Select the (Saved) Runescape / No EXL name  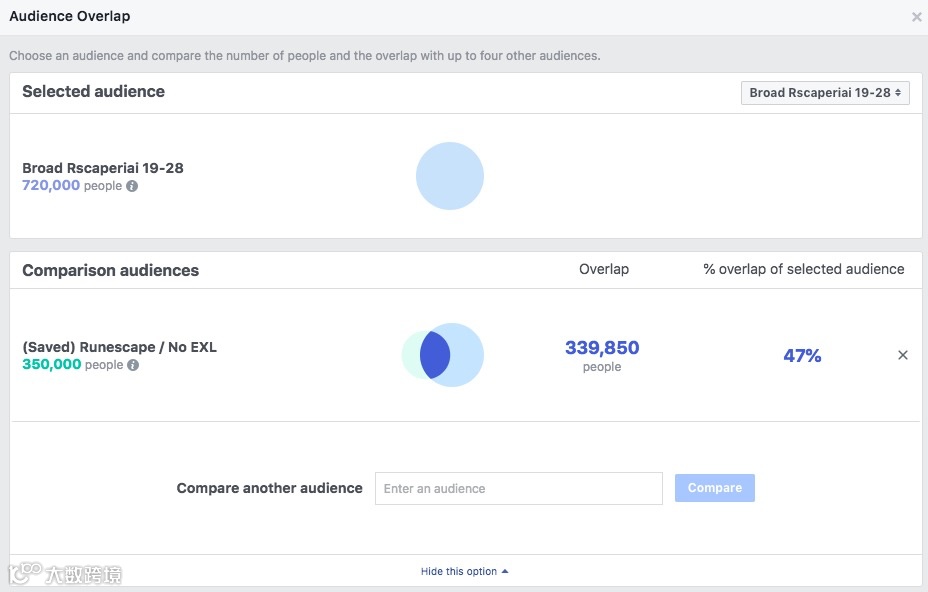point(119,347)
